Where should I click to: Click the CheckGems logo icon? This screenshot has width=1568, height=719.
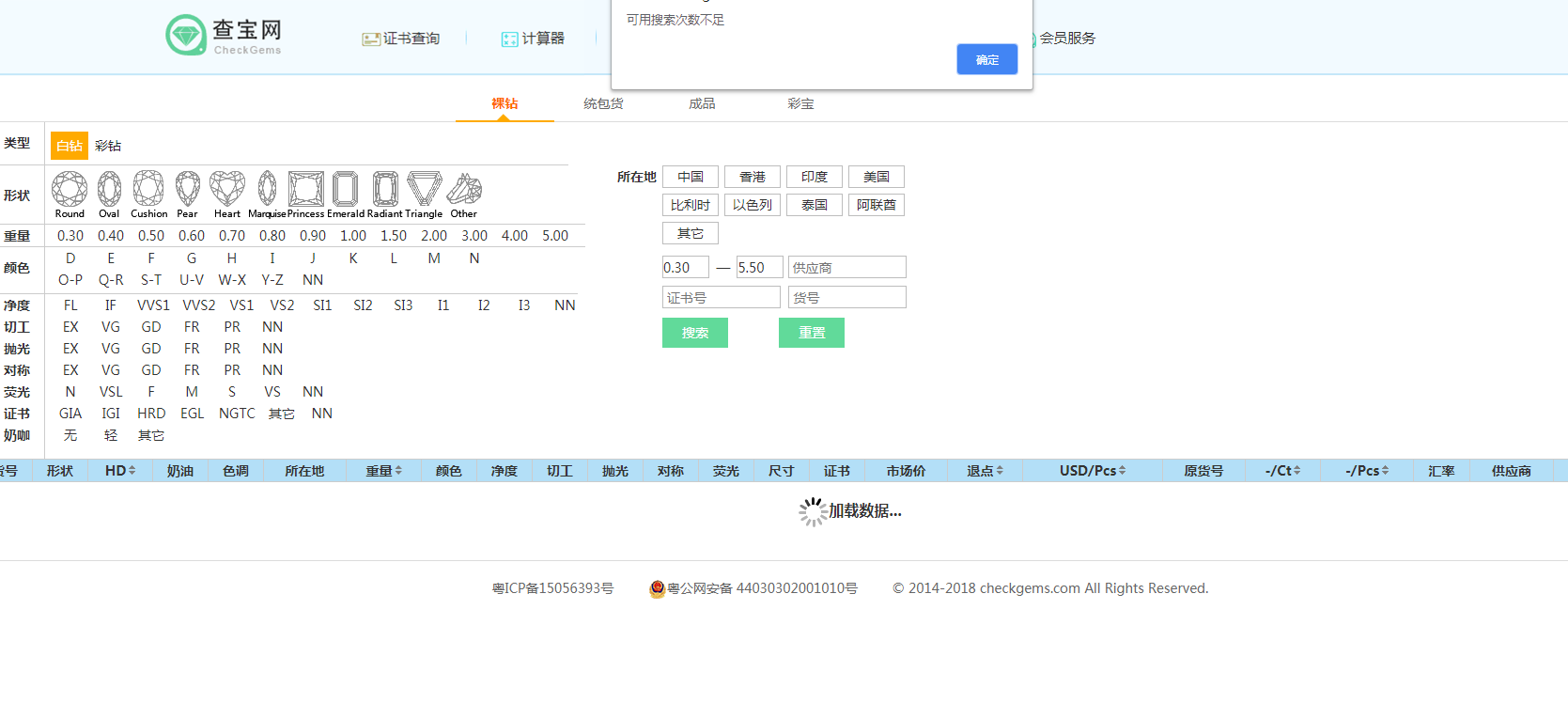(x=186, y=36)
